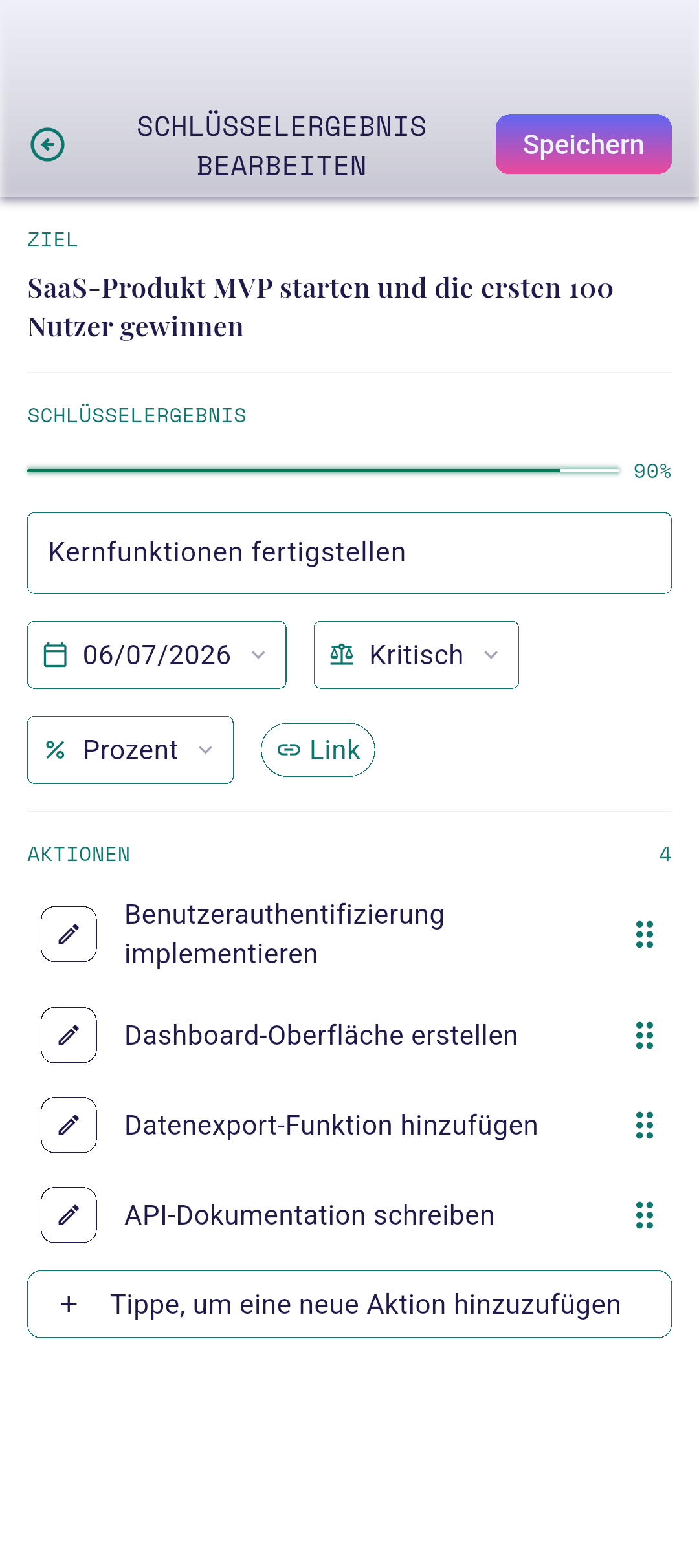Open the Prozent measurement type dropdown
Viewport: 699px width, 1568px height.
point(130,750)
